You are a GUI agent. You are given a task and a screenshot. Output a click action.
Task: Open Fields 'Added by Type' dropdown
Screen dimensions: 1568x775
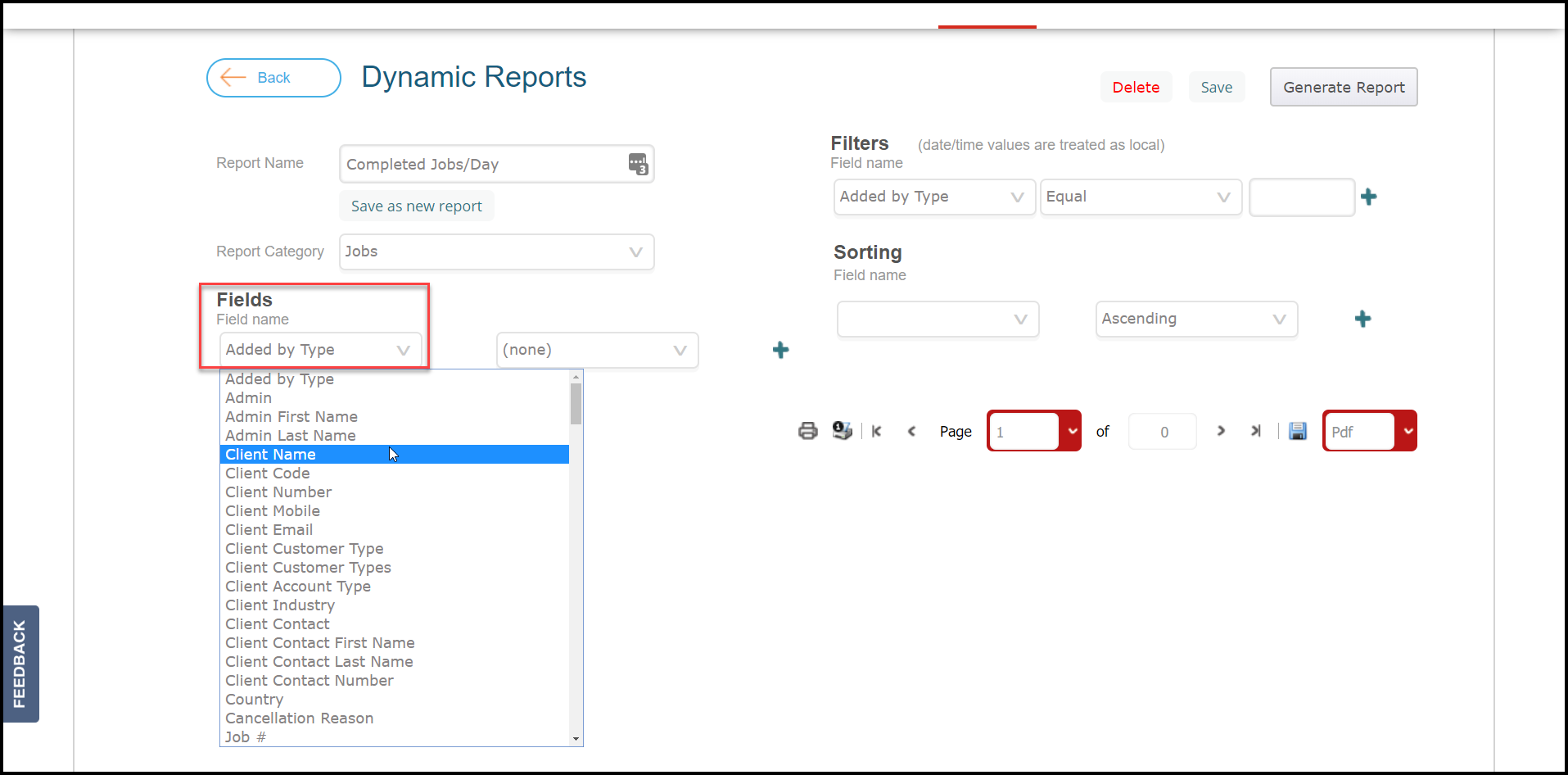321,350
